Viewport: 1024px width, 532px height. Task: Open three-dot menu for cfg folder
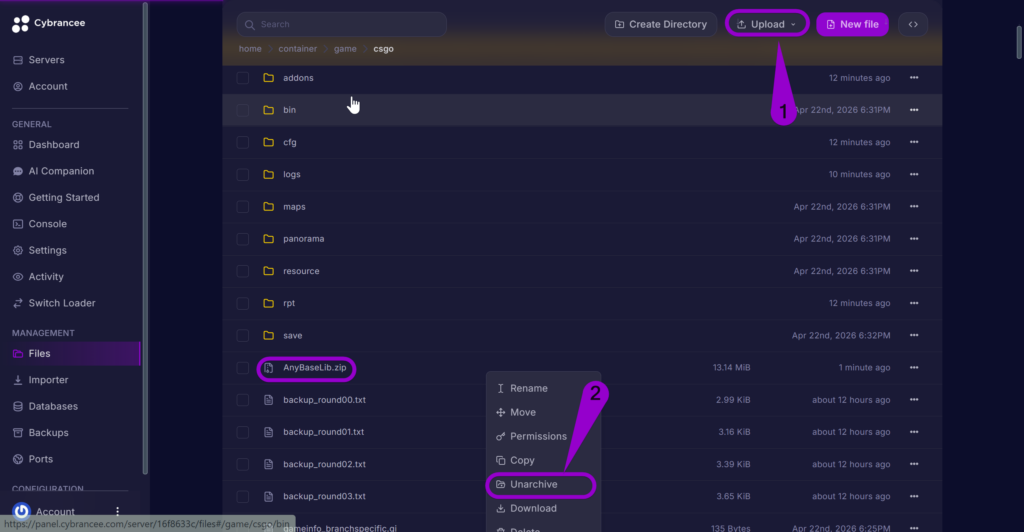[914, 142]
